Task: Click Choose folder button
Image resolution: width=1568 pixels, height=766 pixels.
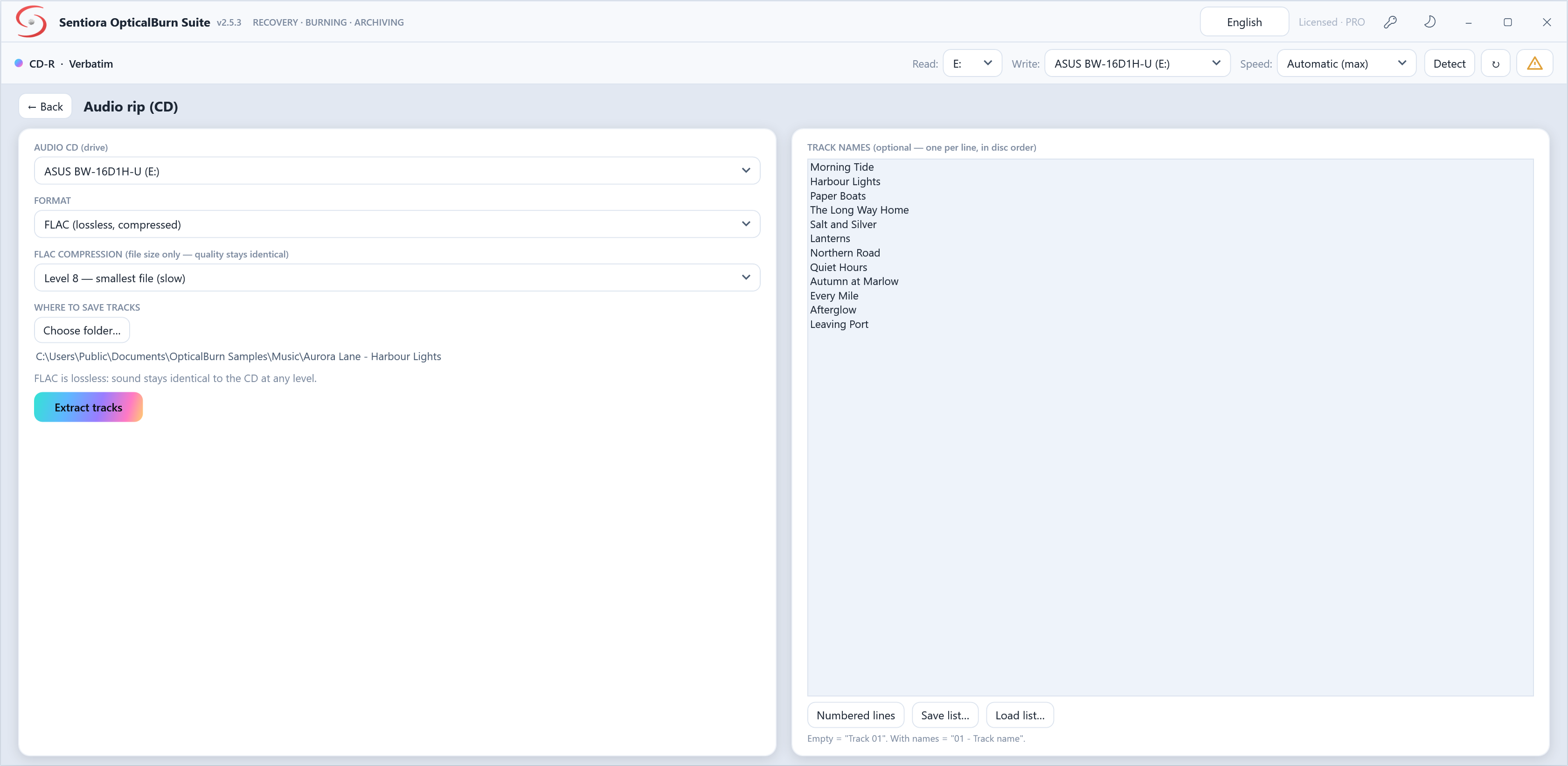Action: pyautogui.click(x=82, y=331)
